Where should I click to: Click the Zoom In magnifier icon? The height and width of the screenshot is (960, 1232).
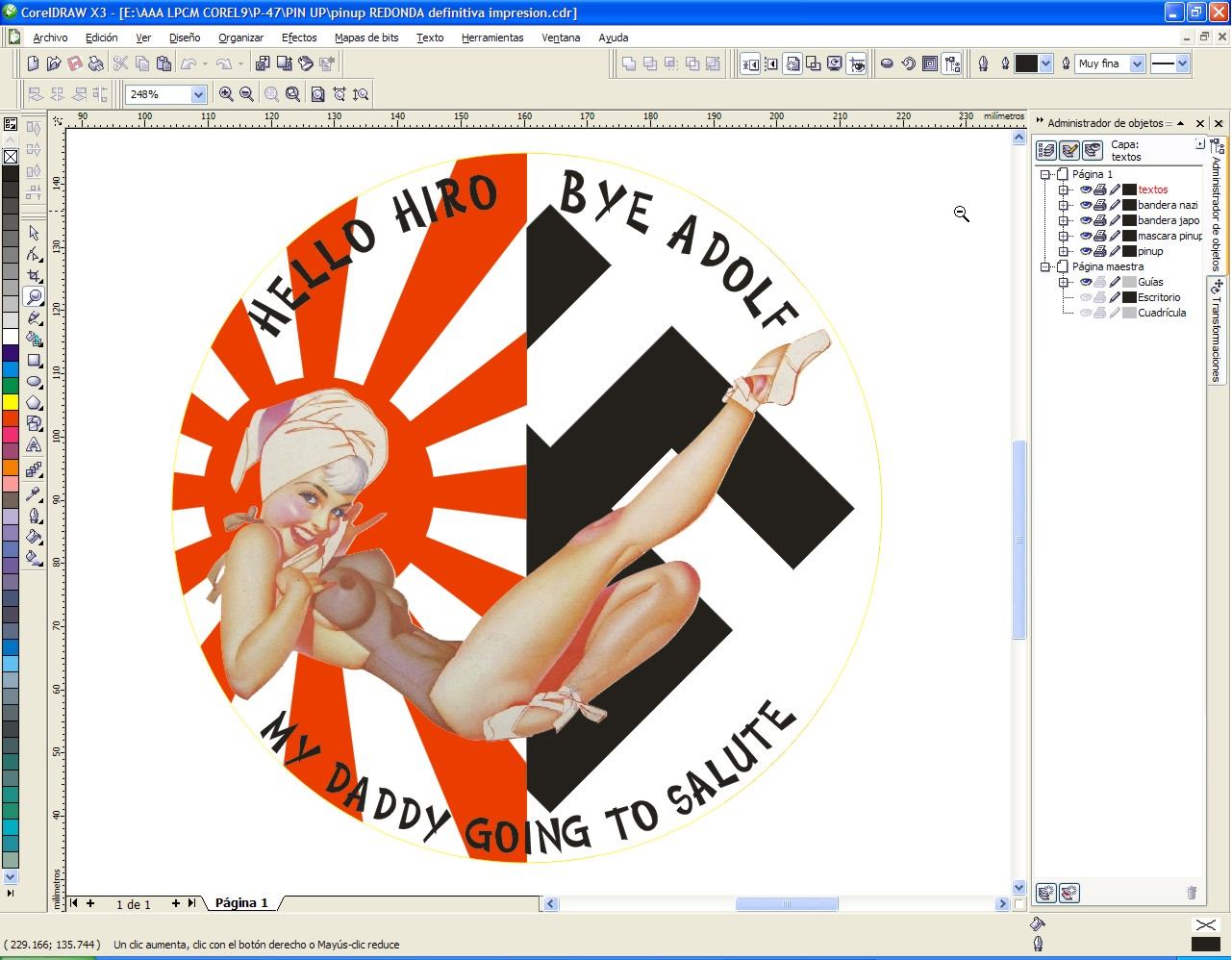(x=226, y=94)
